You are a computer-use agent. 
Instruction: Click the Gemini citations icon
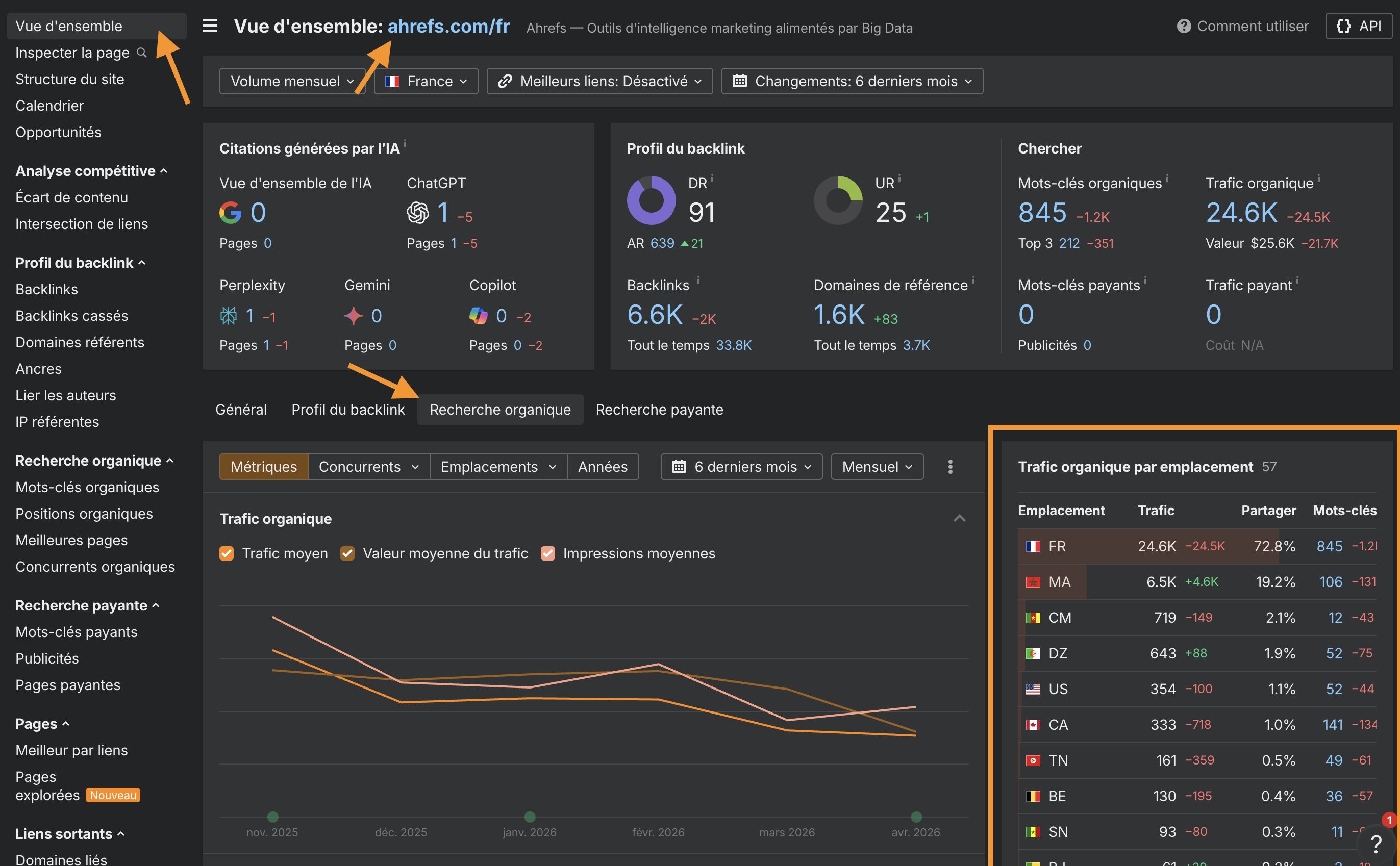[354, 316]
